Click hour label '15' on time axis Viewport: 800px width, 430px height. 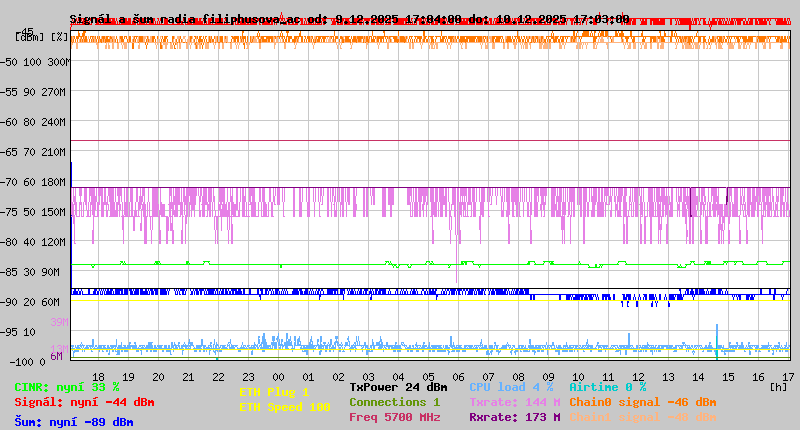tap(728, 377)
